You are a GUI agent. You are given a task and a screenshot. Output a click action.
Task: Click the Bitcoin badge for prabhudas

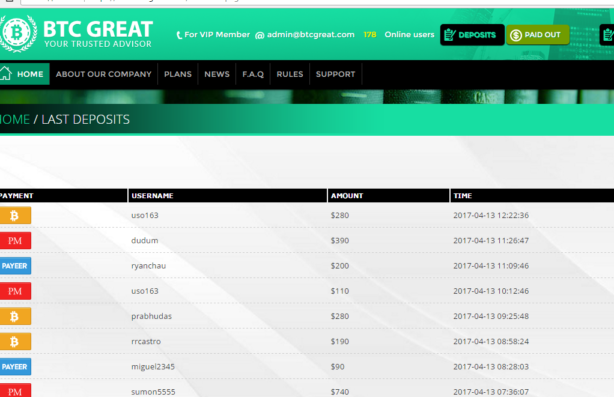[15, 316]
